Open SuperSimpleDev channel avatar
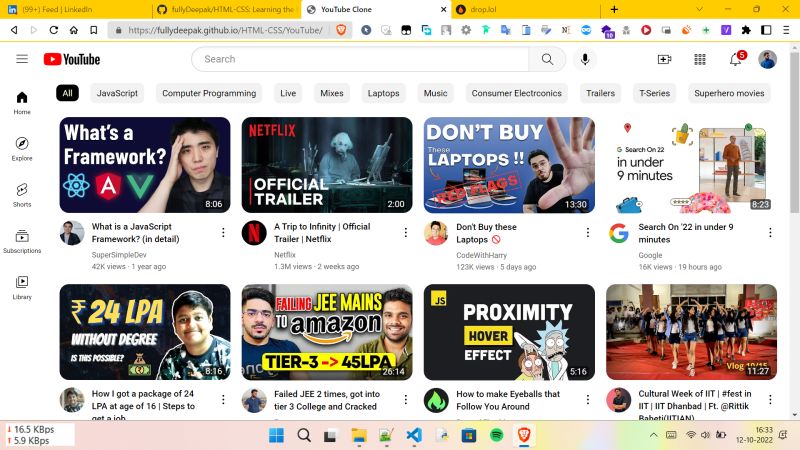 [72, 233]
